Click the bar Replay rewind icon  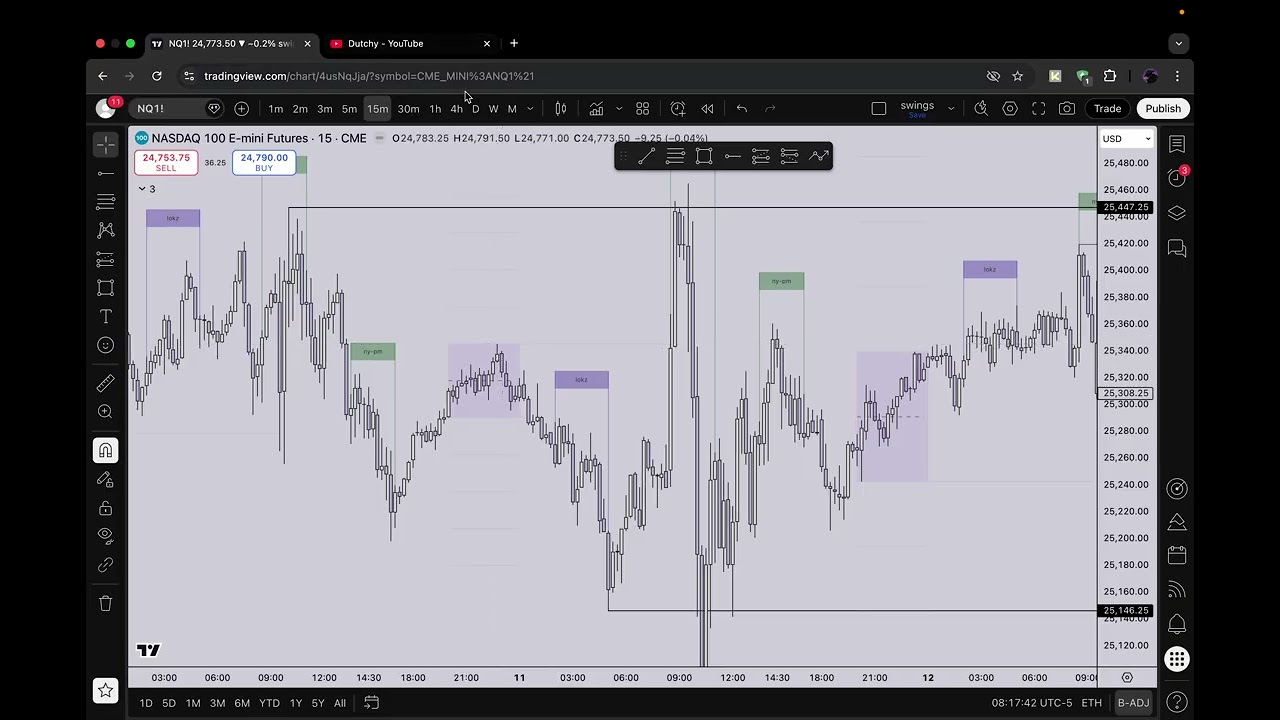click(707, 108)
